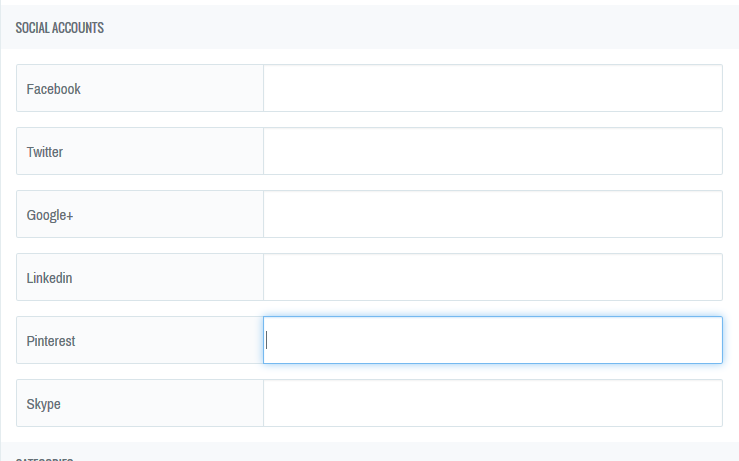Click the focused Pinterest input field
The image size is (739, 461).
492,341
